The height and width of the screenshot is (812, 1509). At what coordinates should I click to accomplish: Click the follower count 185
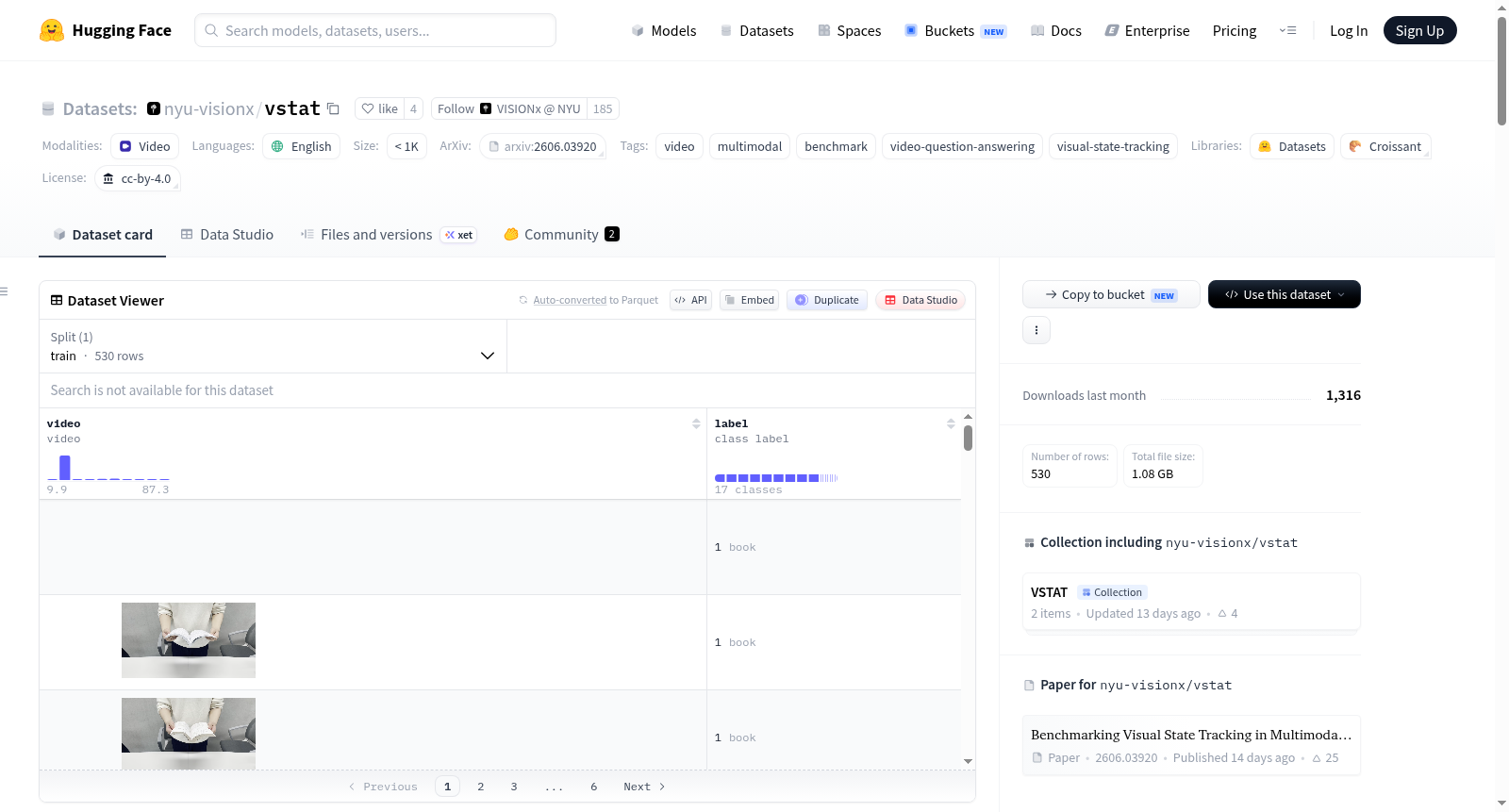point(603,108)
